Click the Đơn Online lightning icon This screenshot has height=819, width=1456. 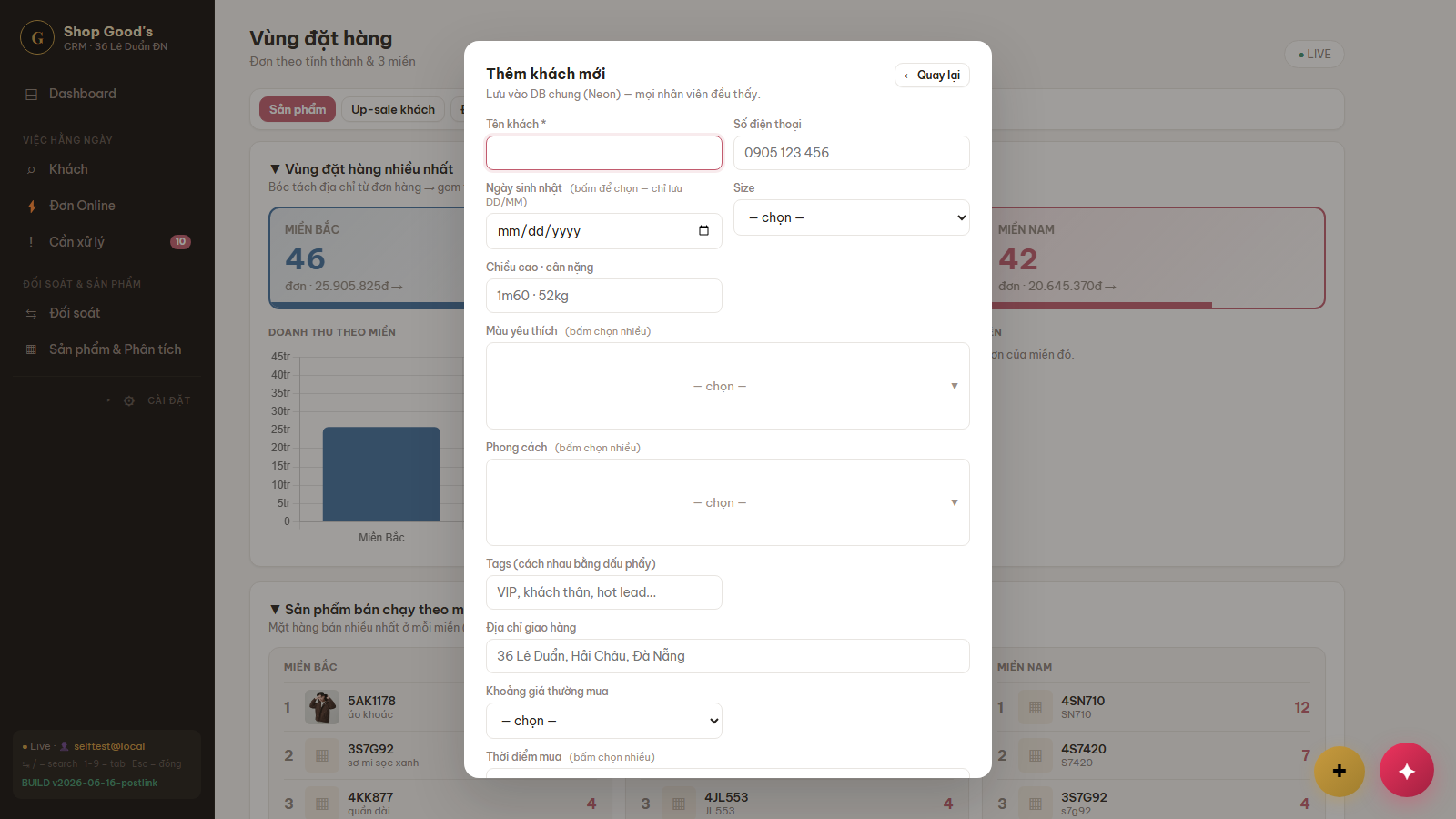32,207
